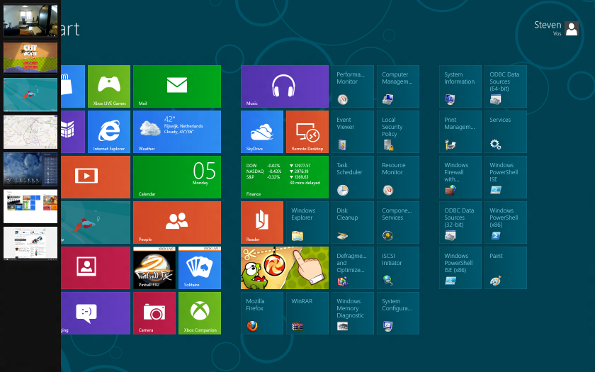The height and width of the screenshot is (372, 595).
Task: Open Windows PowerShell ISE (x86) tile
Action: [x=461, y=268]
